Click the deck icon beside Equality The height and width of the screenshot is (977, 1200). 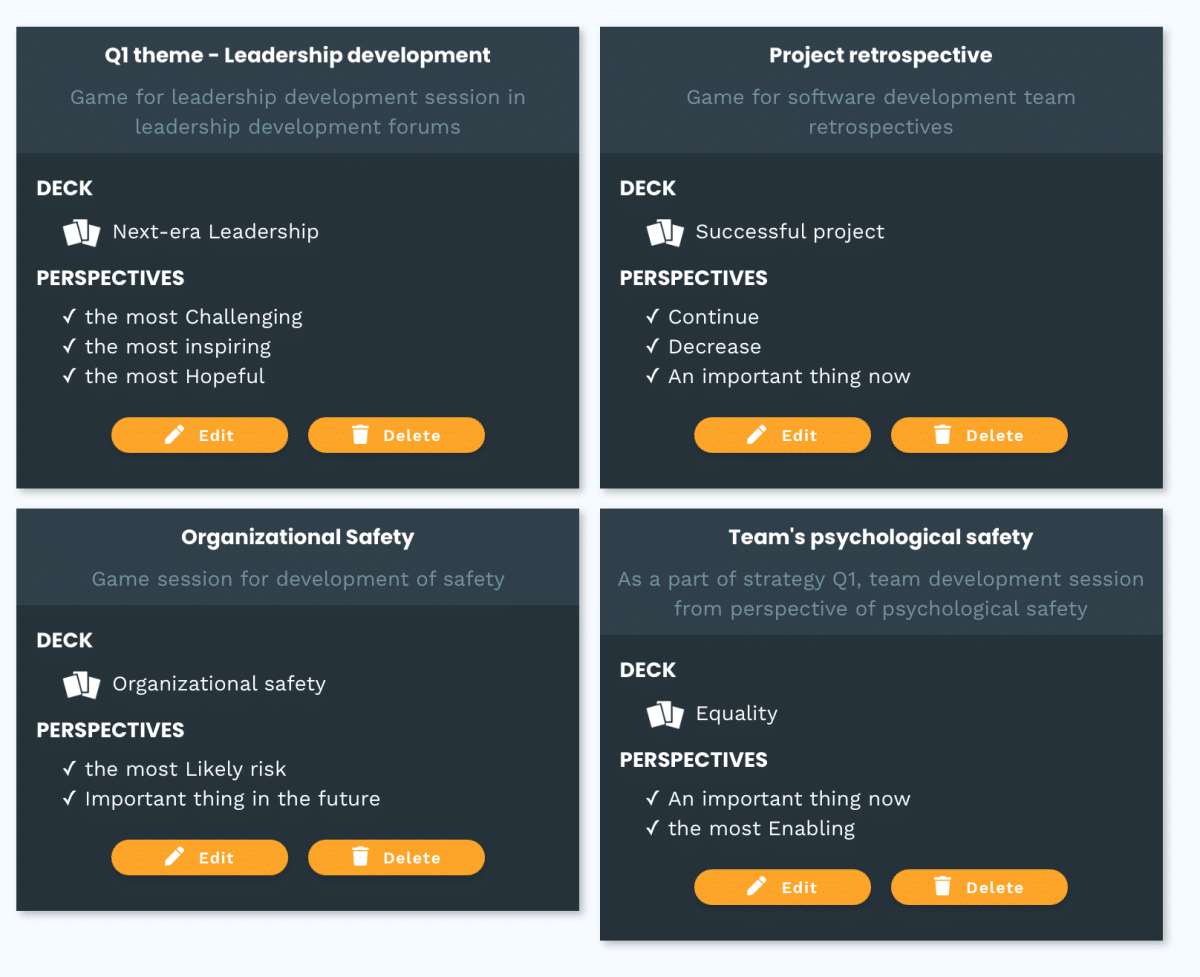(x=665, y=715)
